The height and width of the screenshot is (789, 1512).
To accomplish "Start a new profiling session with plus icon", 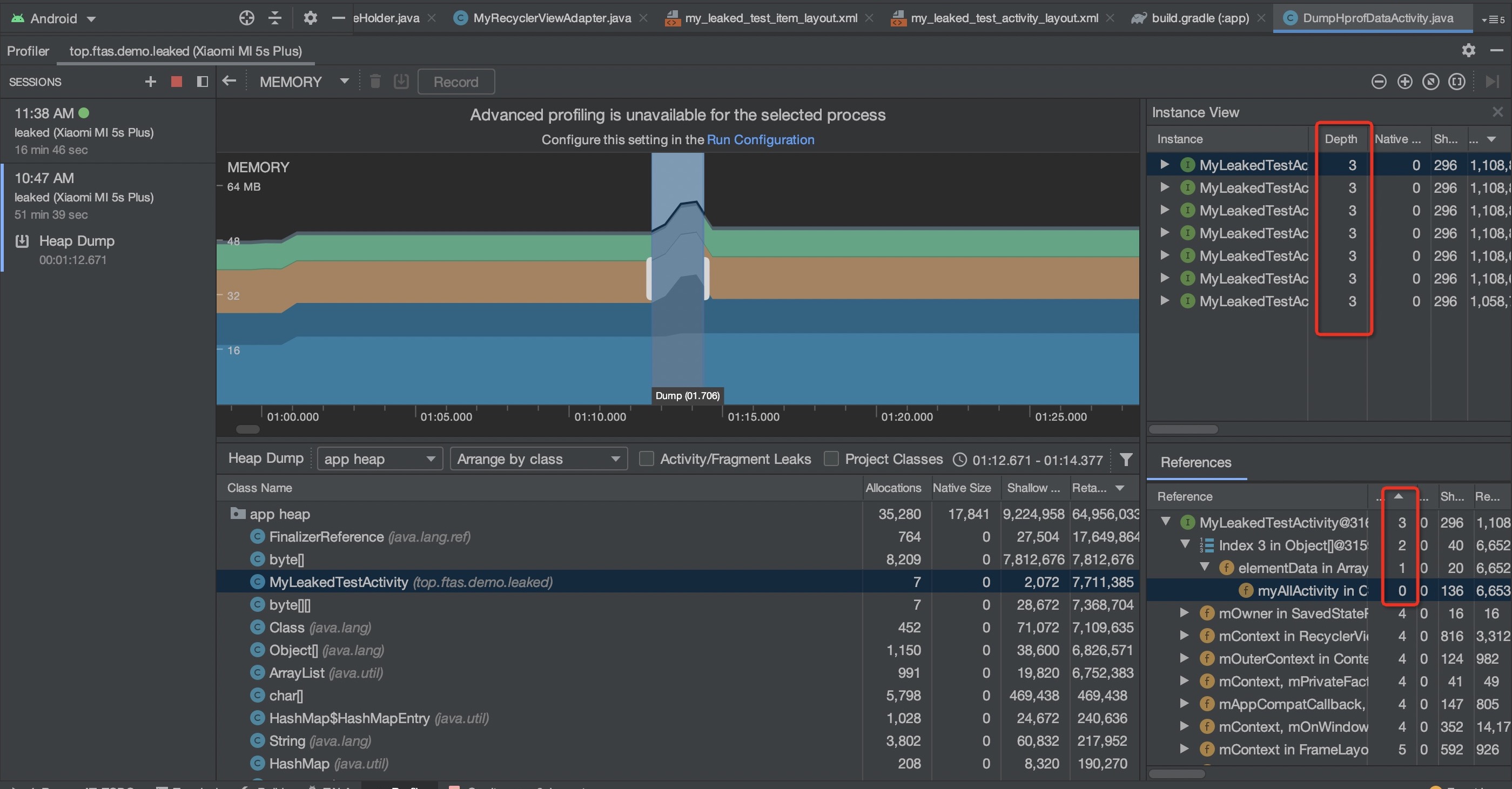I will (x=150, y=82).
